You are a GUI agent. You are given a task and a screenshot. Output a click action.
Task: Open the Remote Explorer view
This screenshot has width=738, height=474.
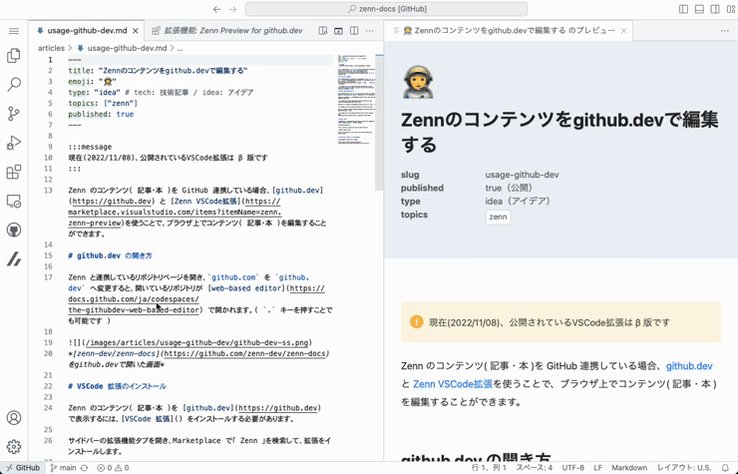14,201
